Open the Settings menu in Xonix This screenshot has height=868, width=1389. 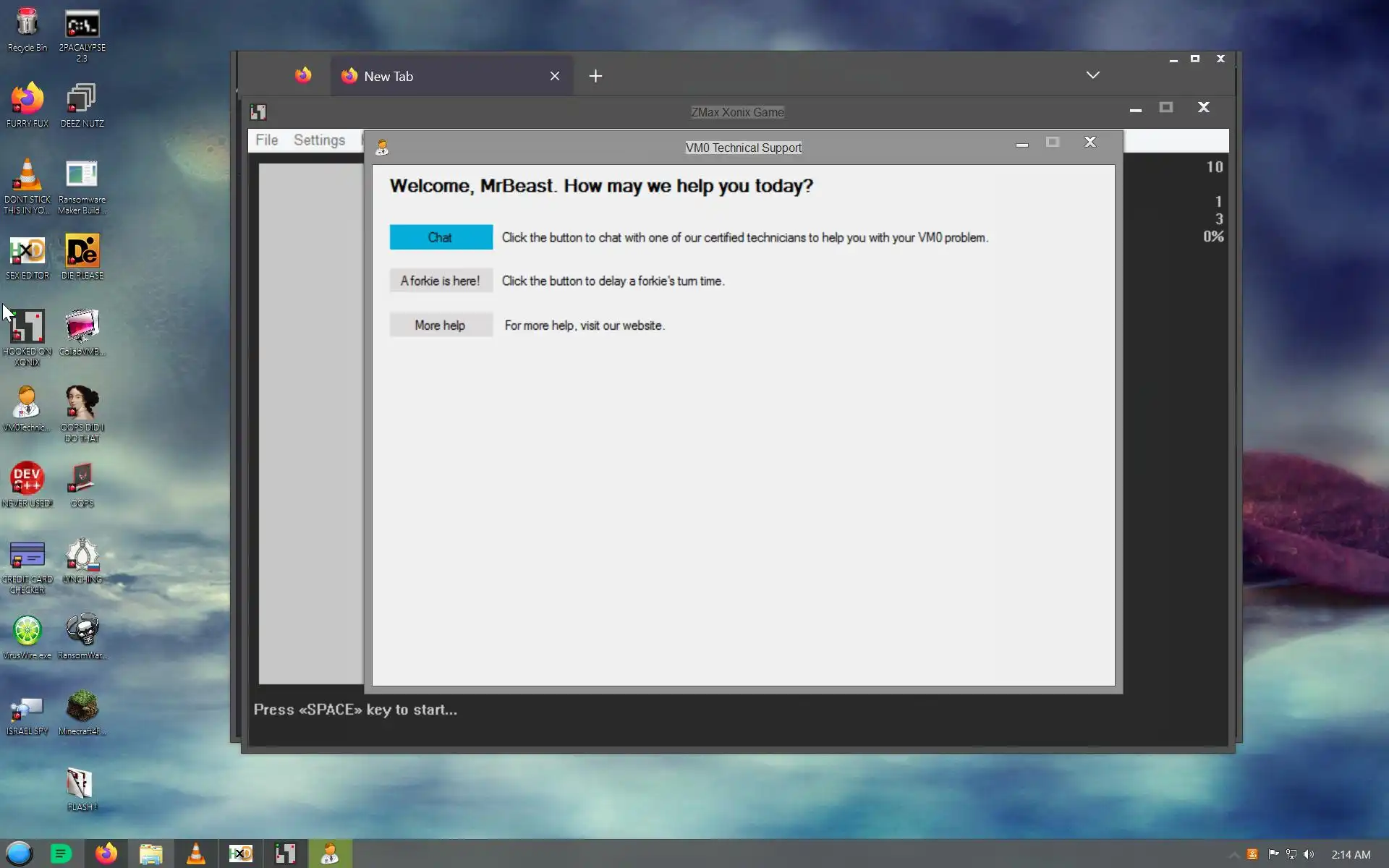point(319,140)
